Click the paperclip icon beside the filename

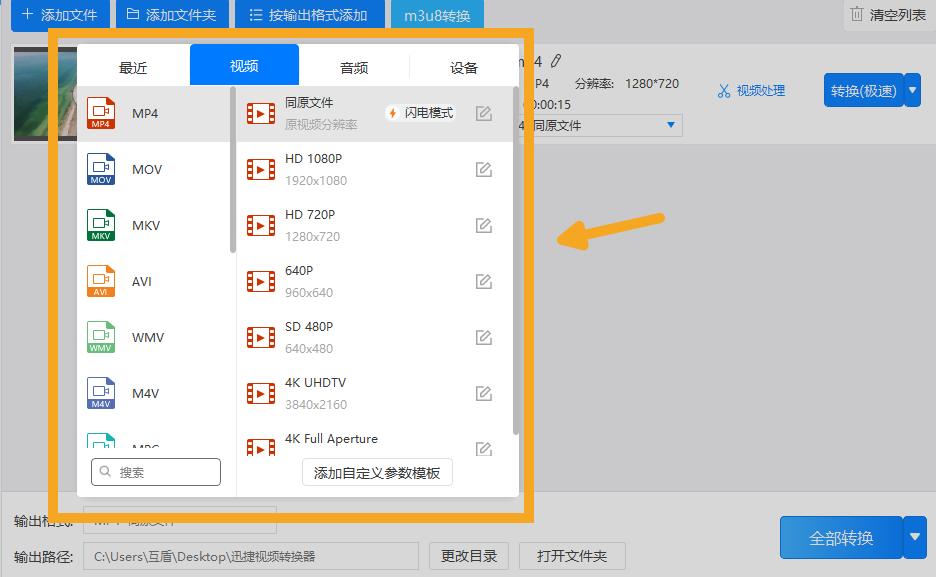(x=556, y=61)
